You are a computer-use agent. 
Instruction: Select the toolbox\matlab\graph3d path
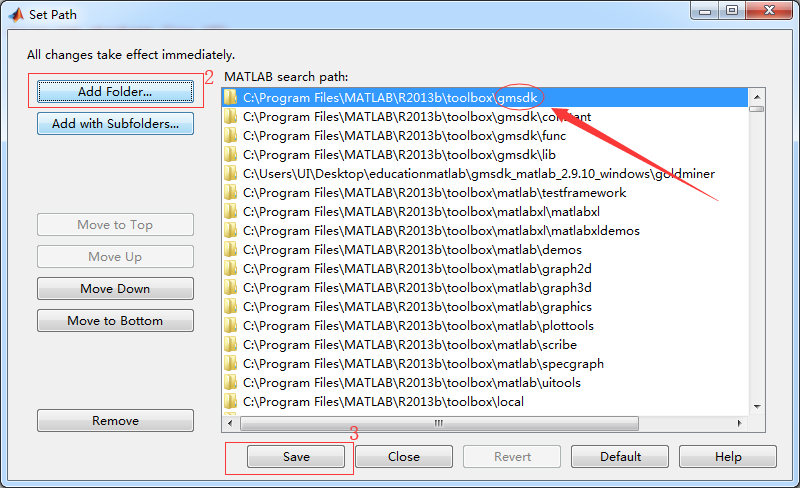point(485,288)
